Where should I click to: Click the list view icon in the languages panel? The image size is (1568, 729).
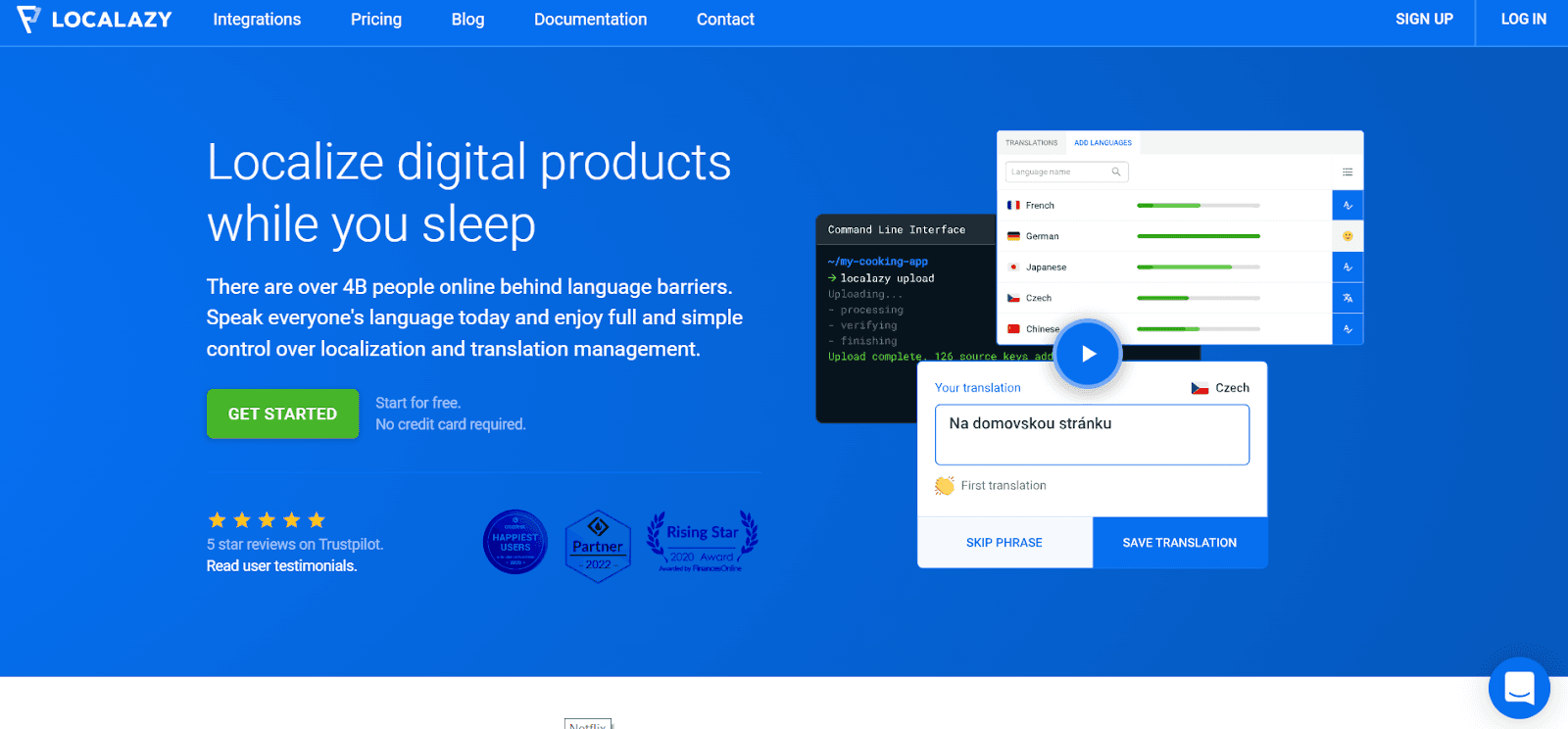[1347, 172]
